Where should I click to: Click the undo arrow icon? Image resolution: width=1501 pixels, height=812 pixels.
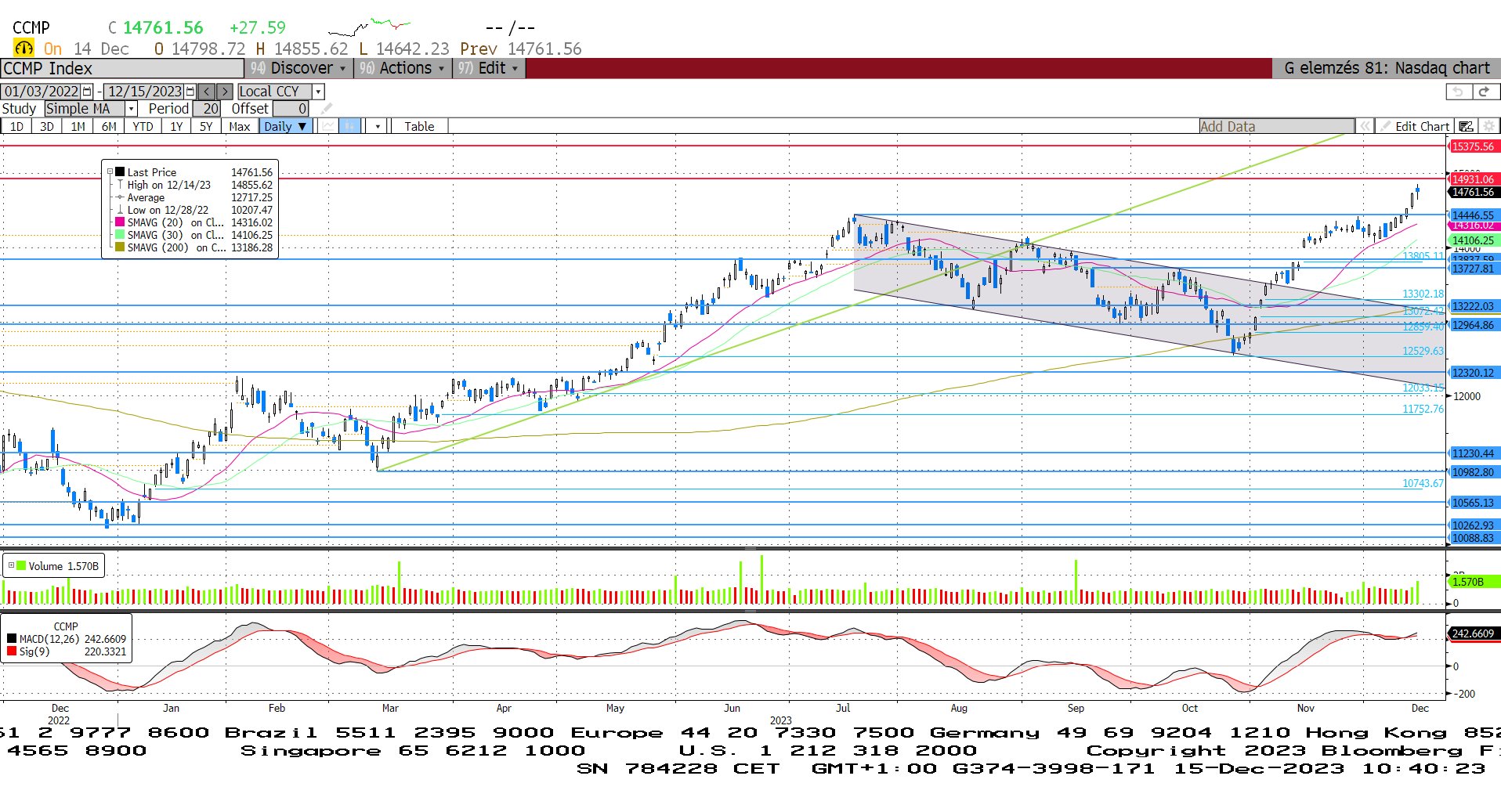click(x=1457, y=92)
